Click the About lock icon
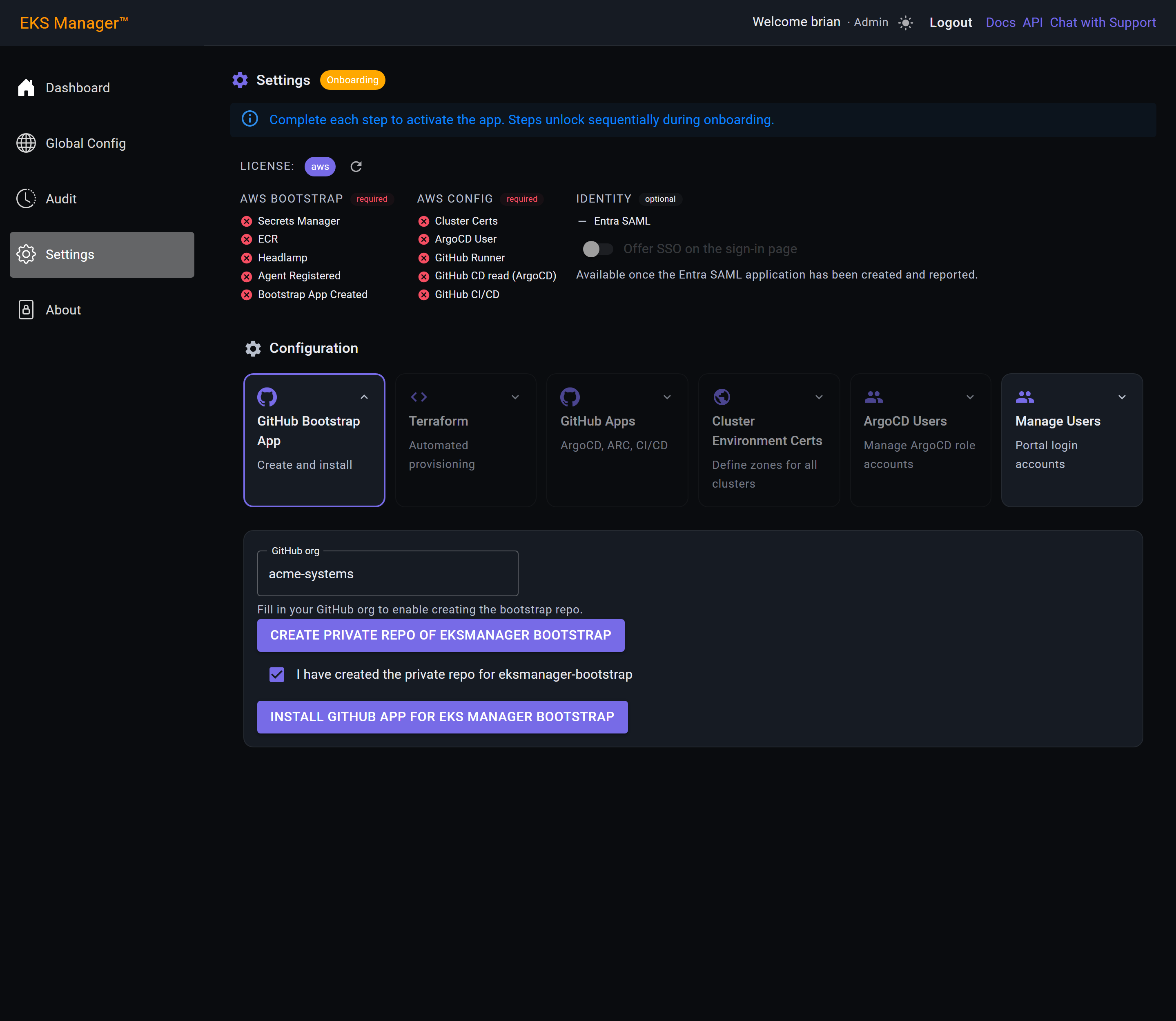 point(26,310)
